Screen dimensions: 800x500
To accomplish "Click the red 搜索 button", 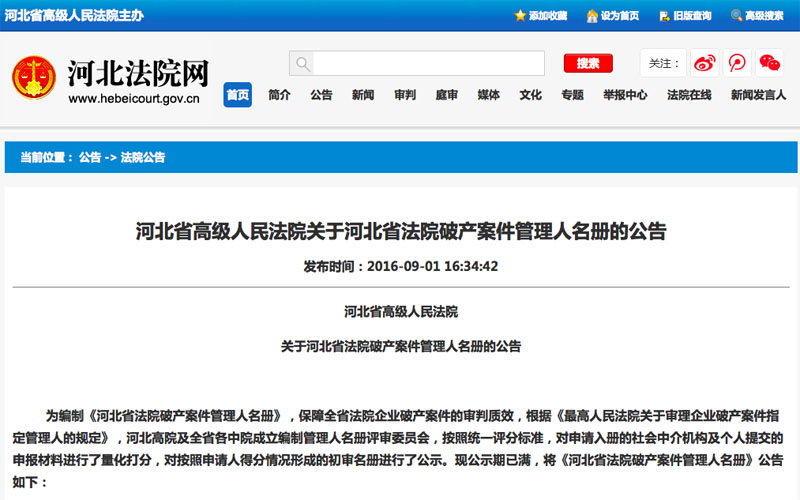I will click(588, 63).
